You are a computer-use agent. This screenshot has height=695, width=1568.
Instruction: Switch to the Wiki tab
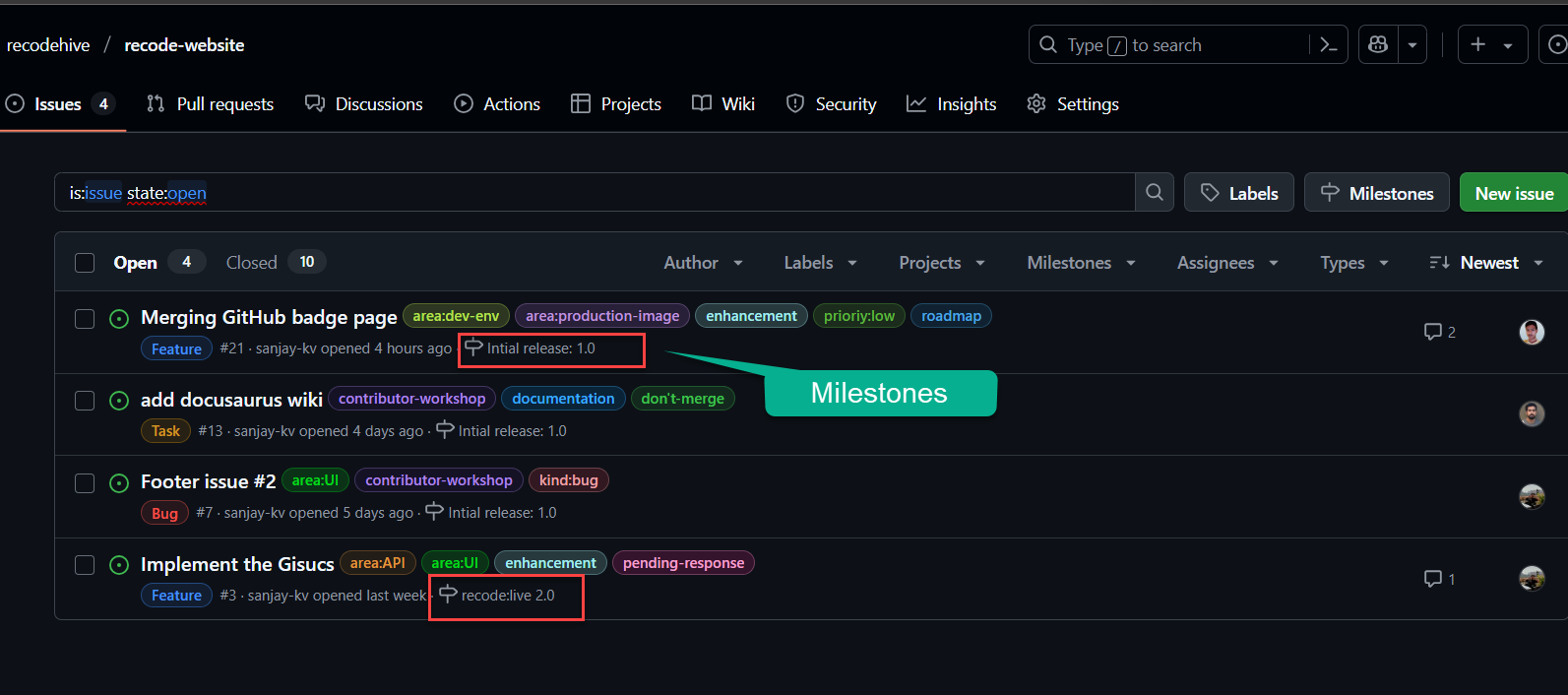pos(723,104)
